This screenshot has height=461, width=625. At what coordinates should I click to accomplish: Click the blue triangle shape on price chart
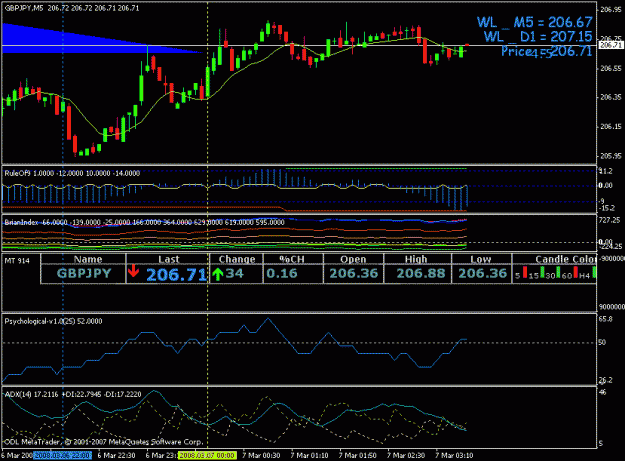[x=80, y=40]
